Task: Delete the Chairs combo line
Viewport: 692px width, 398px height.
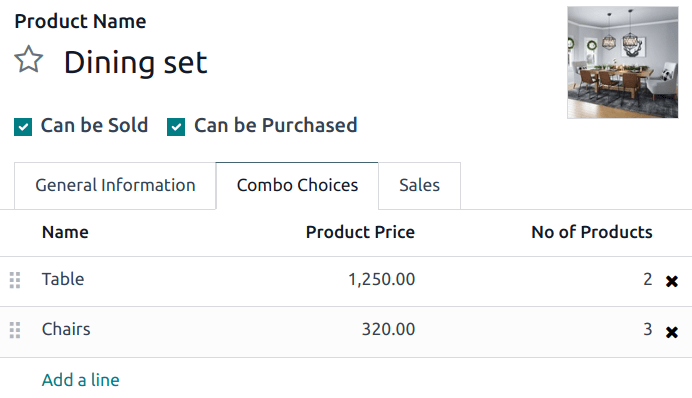Action: pos(672,332)
